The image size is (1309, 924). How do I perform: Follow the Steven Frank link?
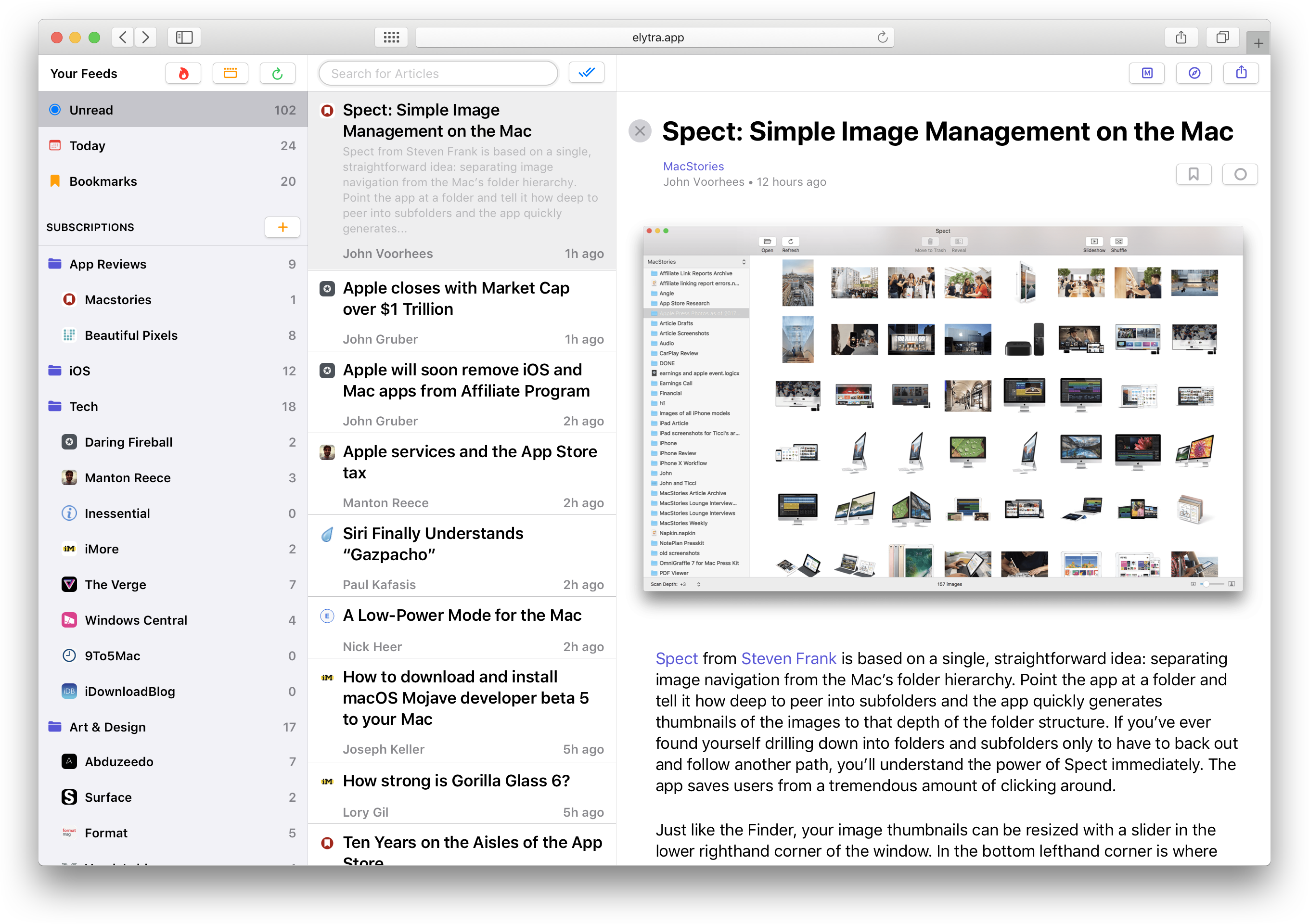tap(788, 658)
